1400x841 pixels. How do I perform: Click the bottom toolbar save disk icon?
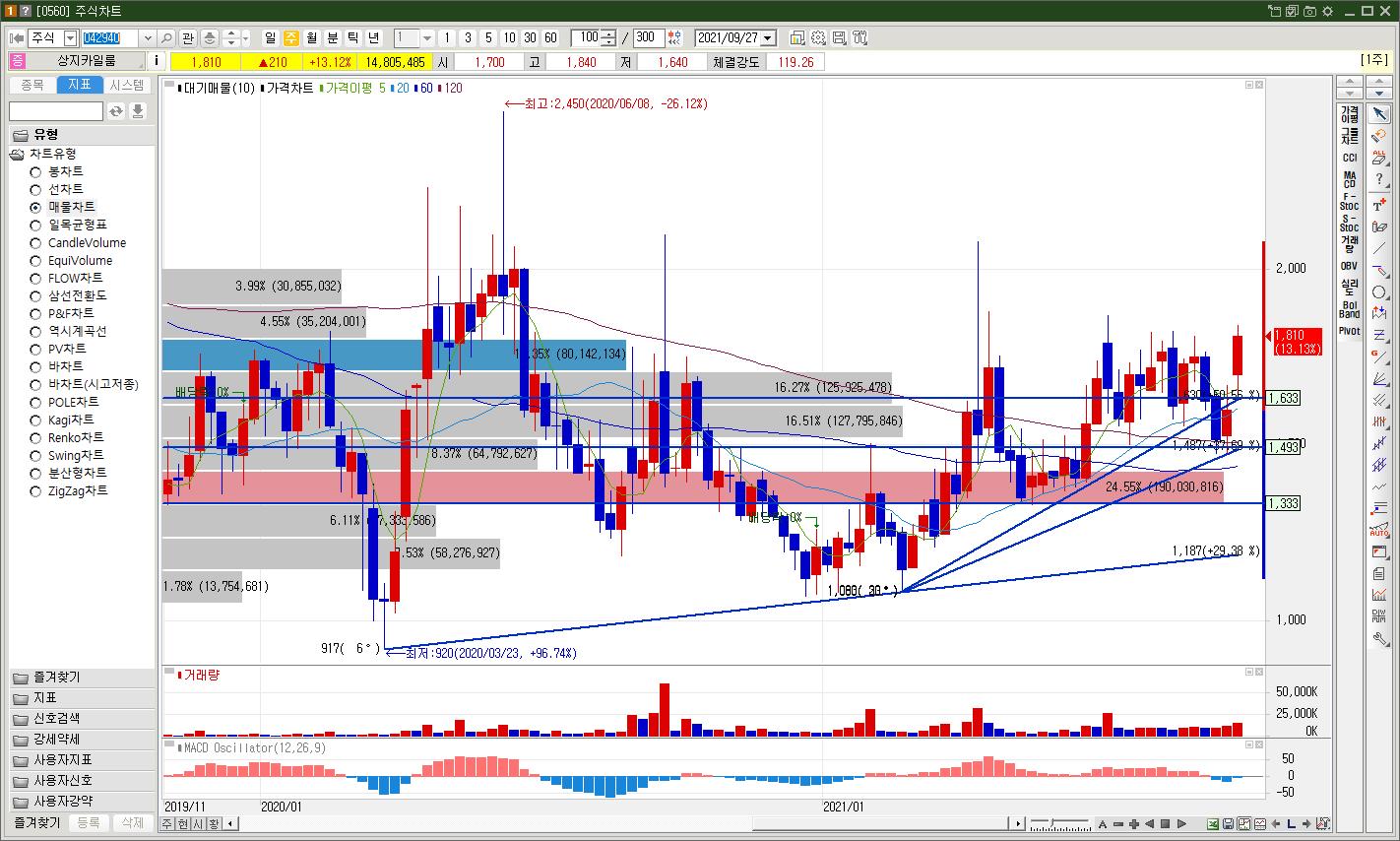point(1229,824)
